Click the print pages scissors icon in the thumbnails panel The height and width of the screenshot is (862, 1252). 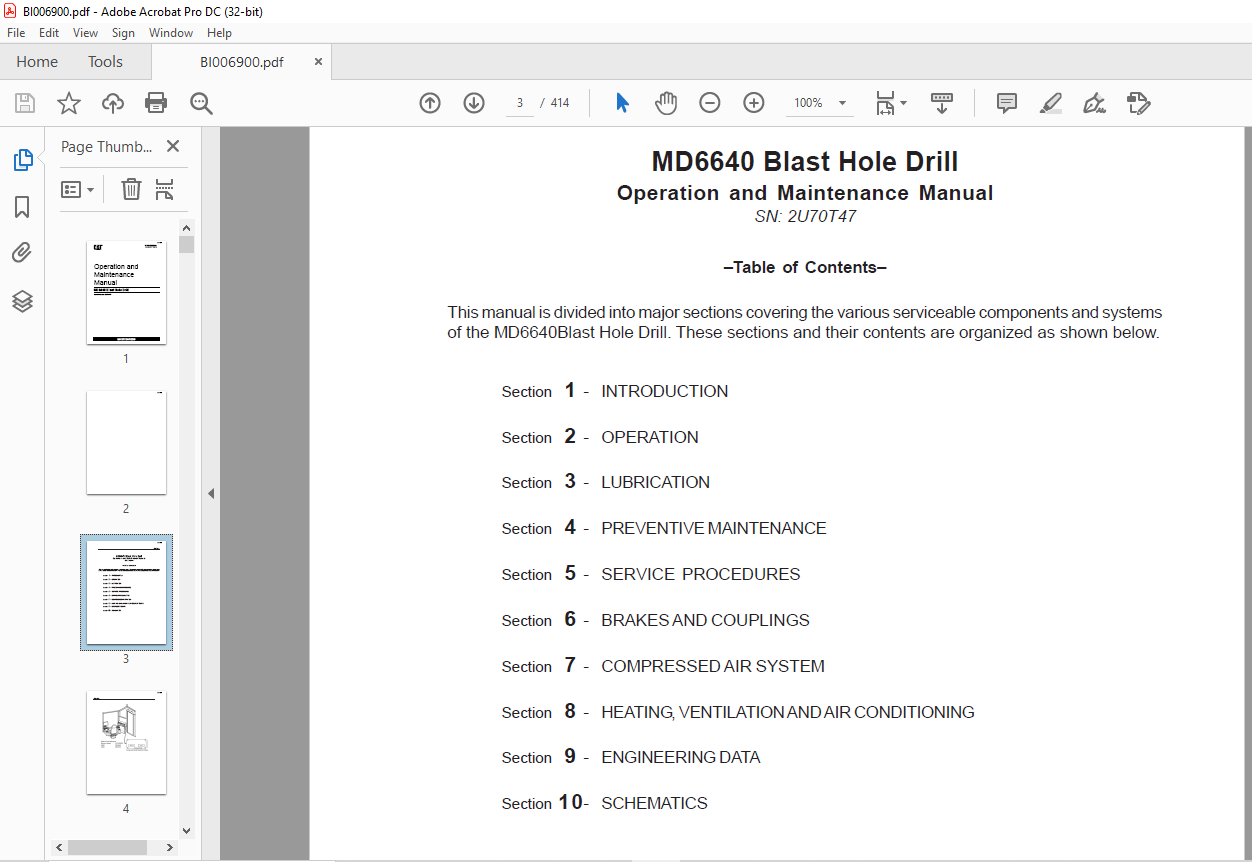coord(165,189)
